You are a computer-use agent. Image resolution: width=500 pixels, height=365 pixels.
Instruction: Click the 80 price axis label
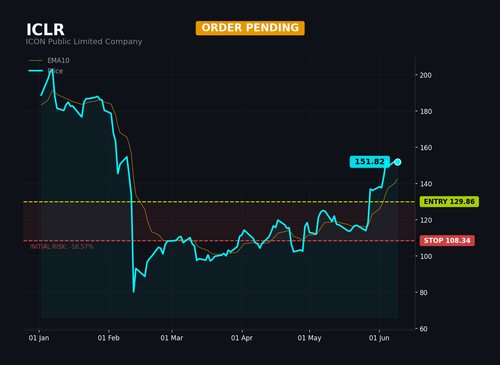click(x=424, y=293)
